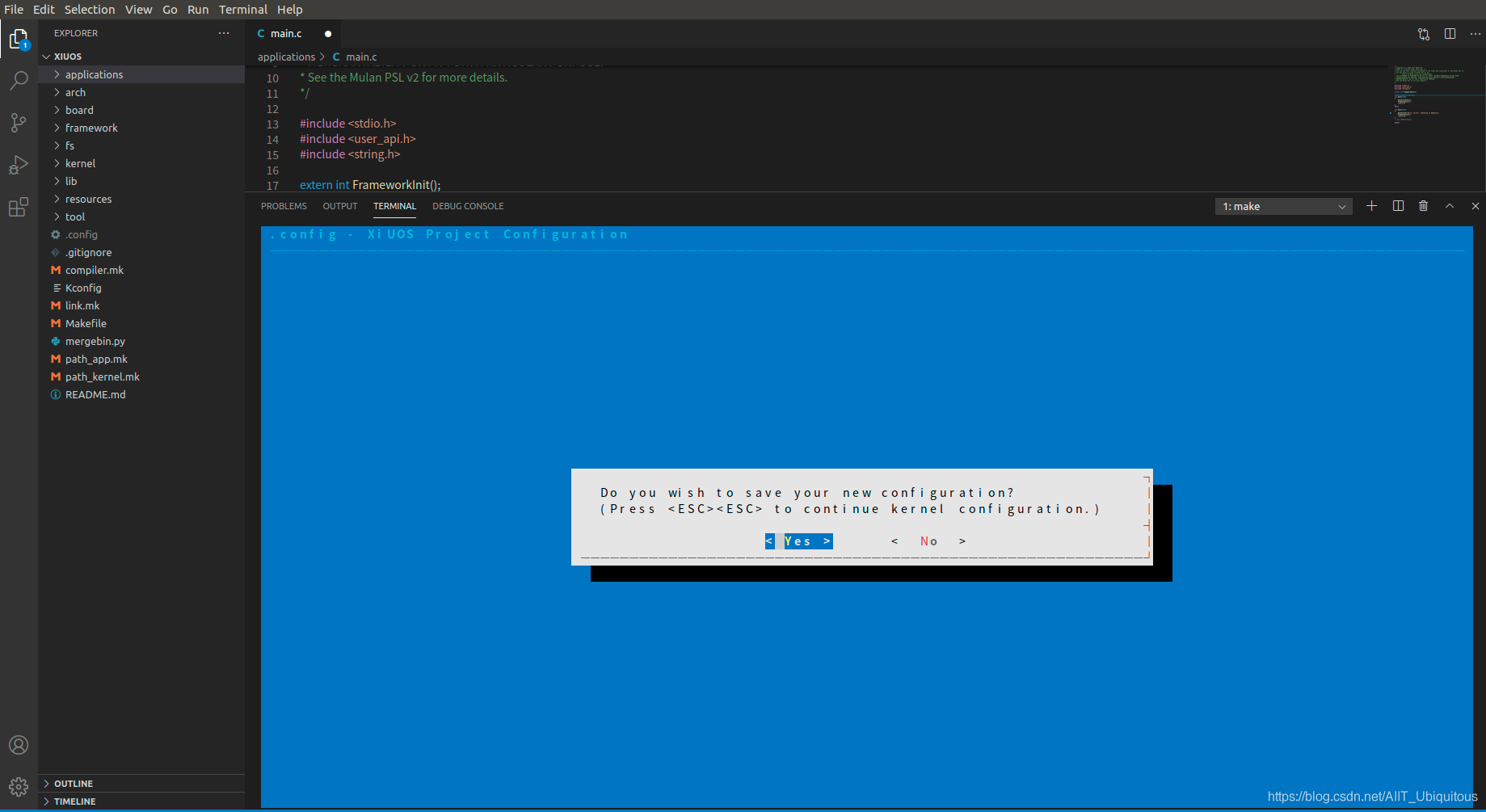The width and height of the screenshot is (1486, 812).
Task: Open the Accounts menu icon
Action: pyautogui.click(x=19, y=745)
